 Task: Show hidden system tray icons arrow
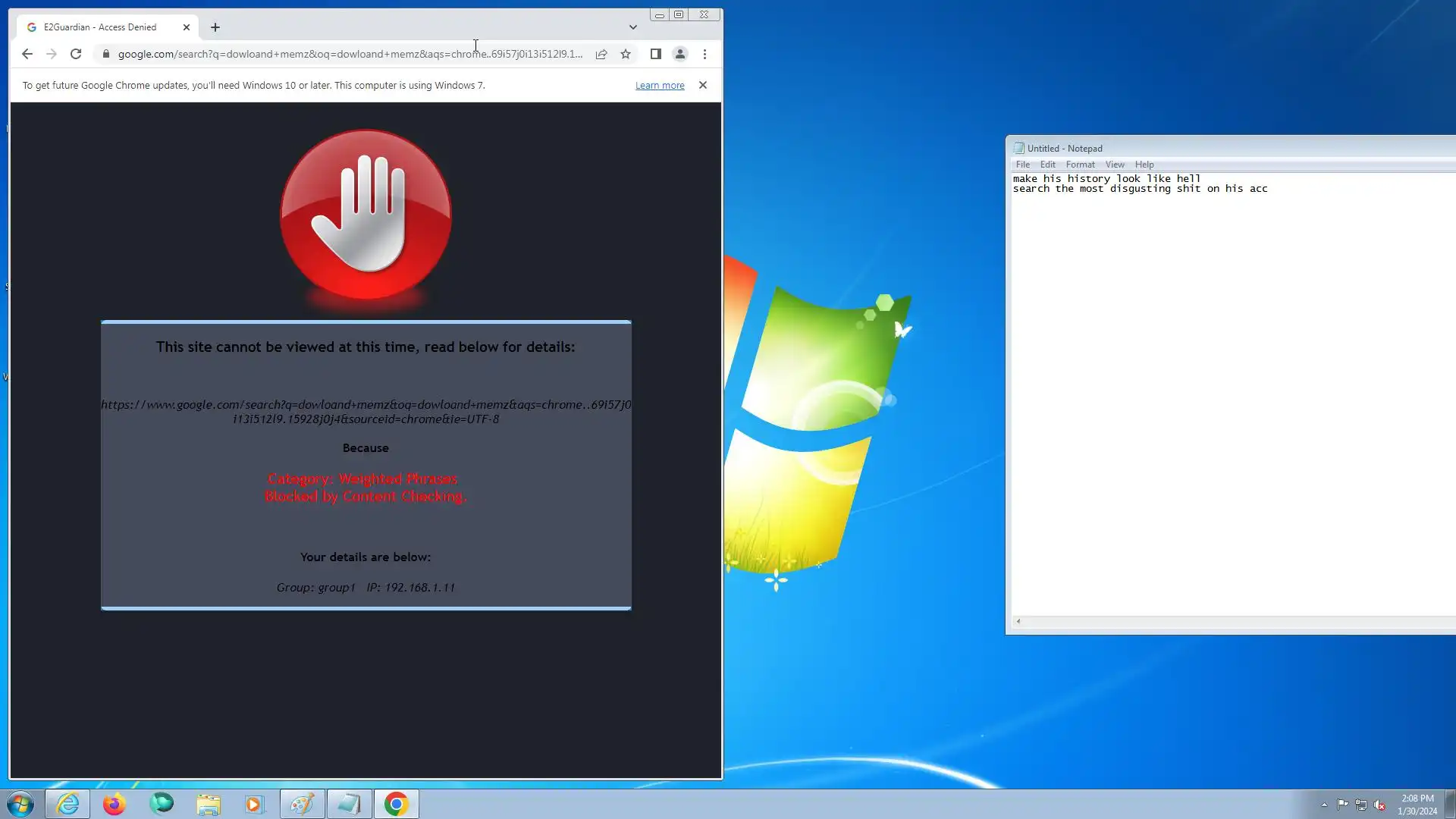pos(1324,805)
